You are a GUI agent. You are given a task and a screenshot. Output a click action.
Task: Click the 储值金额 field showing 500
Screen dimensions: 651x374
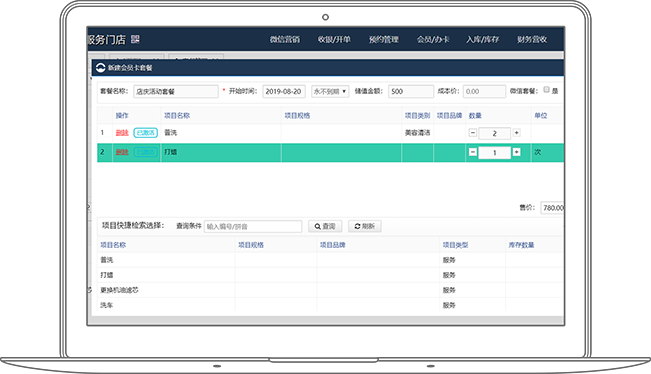(411, 91)
